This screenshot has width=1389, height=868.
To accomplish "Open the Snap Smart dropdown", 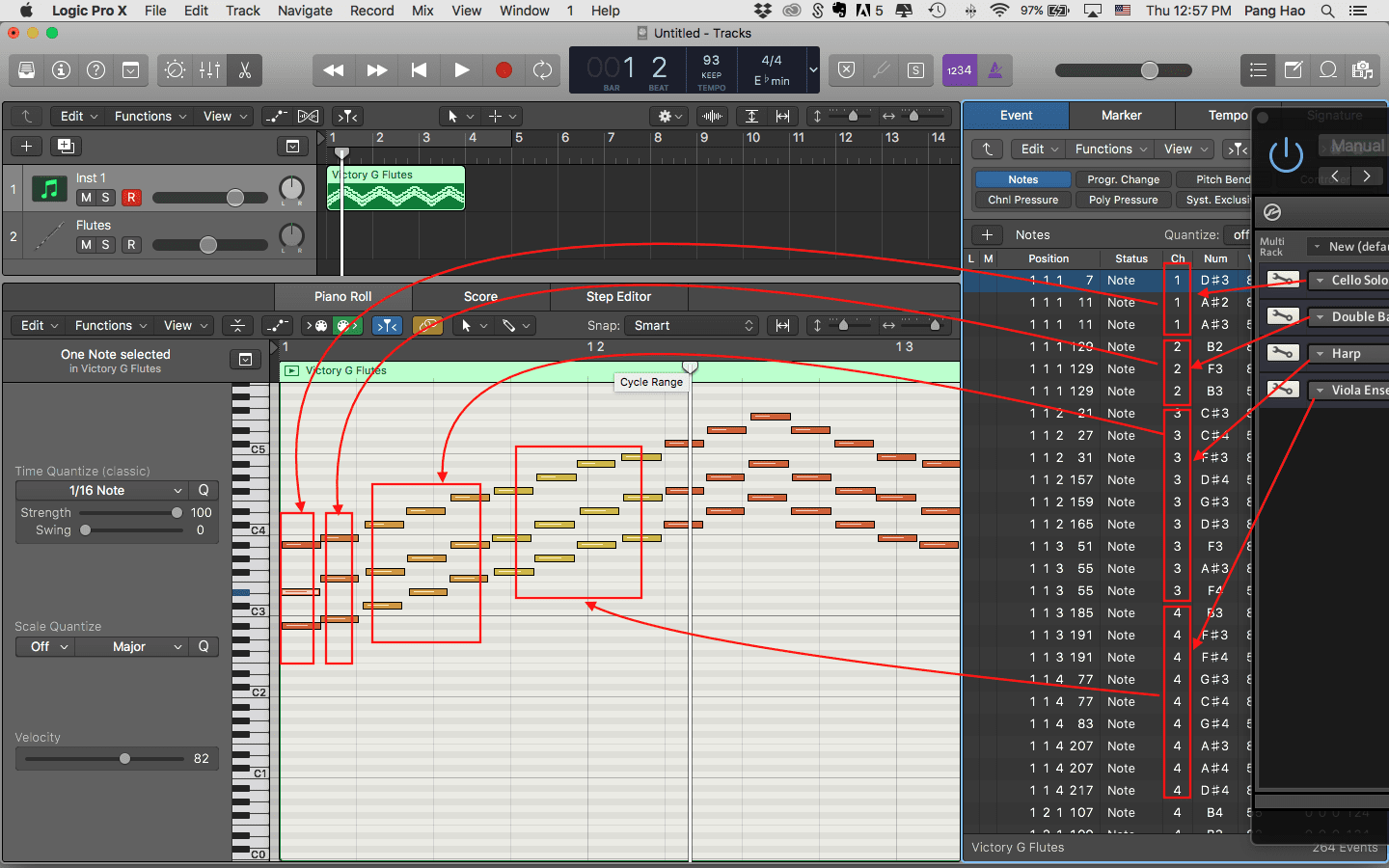I will pos(693,326).
